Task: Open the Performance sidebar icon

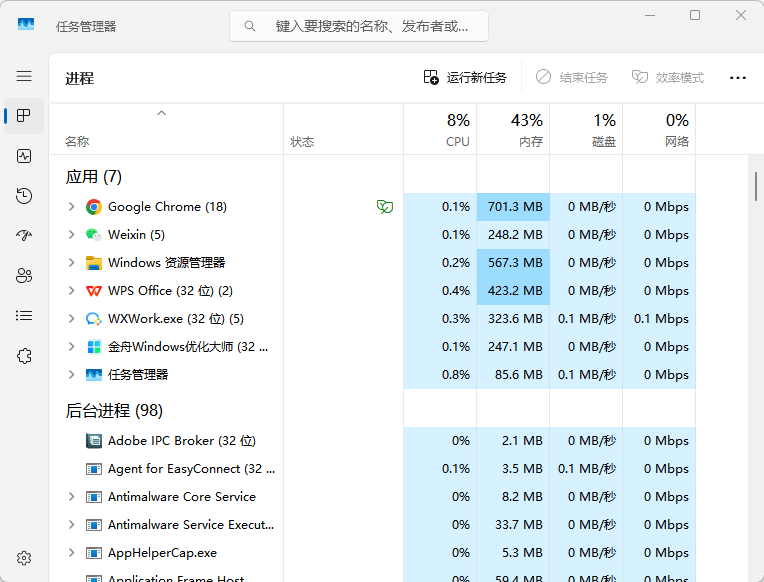Action: coord(24,156)
